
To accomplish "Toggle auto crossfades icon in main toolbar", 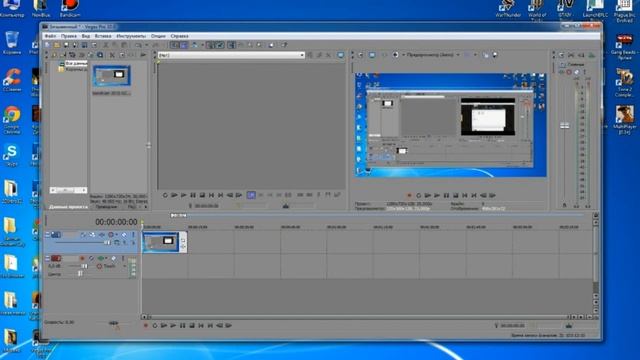I will 184,45.
